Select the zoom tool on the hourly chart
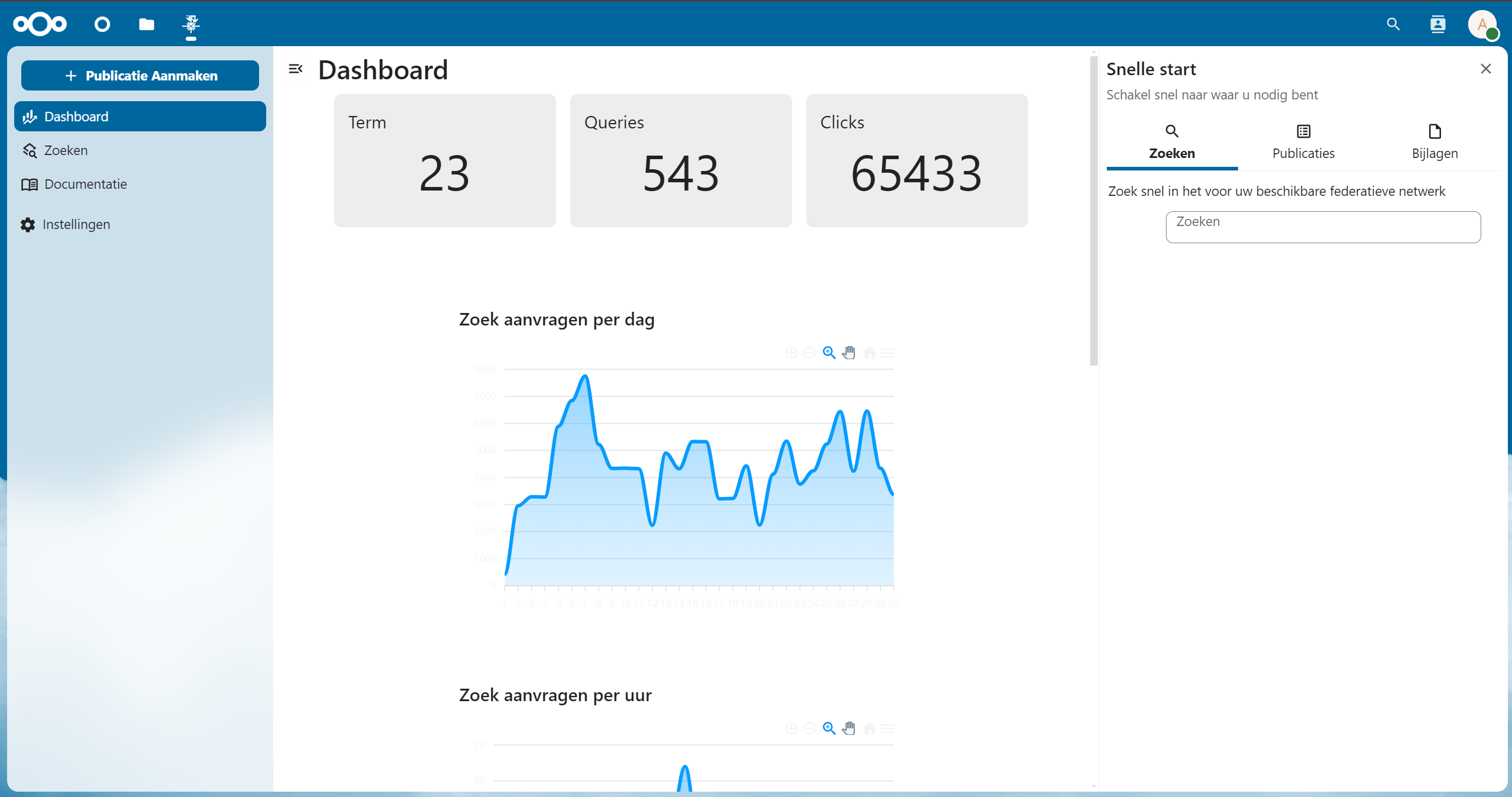Image resolution: width=1512 pixels, height=797 pixels. click(x=829, y=728)
